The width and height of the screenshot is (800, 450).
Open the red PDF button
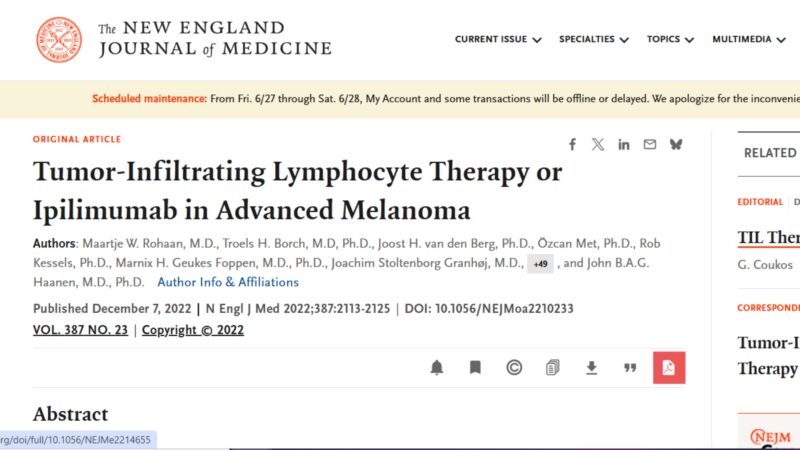669,367
